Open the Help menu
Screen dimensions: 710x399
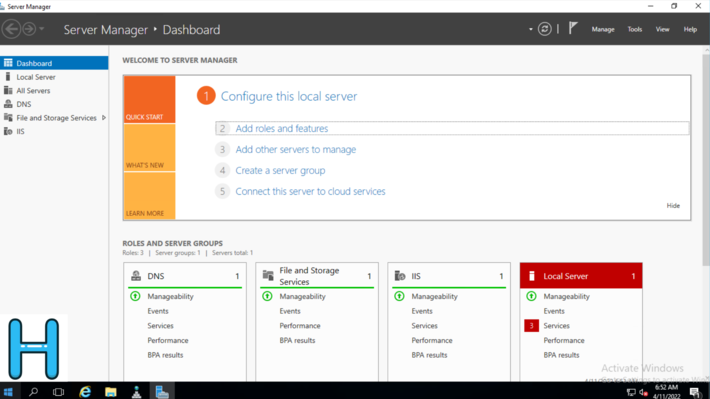[690, 29]
